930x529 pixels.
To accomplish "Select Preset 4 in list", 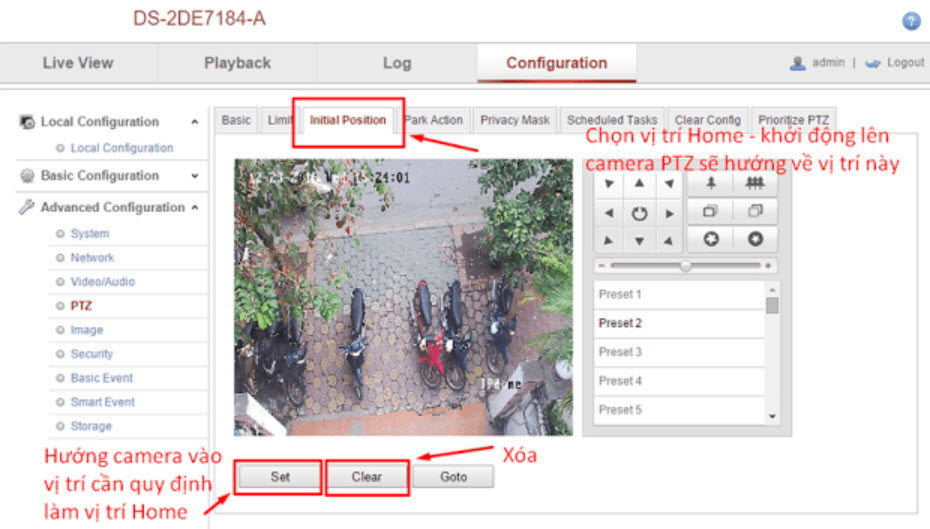I will click(x=679, y=381).
